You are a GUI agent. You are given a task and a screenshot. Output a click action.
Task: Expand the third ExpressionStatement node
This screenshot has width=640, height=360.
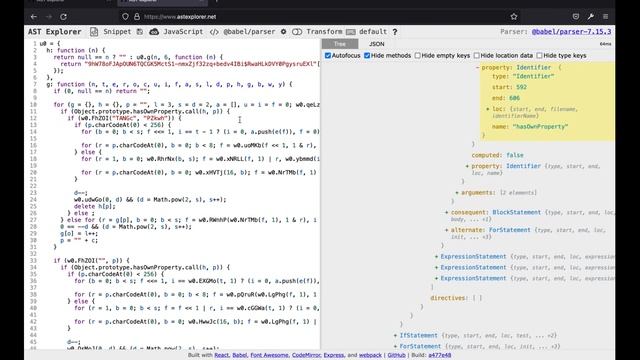[x=436, y=278]
